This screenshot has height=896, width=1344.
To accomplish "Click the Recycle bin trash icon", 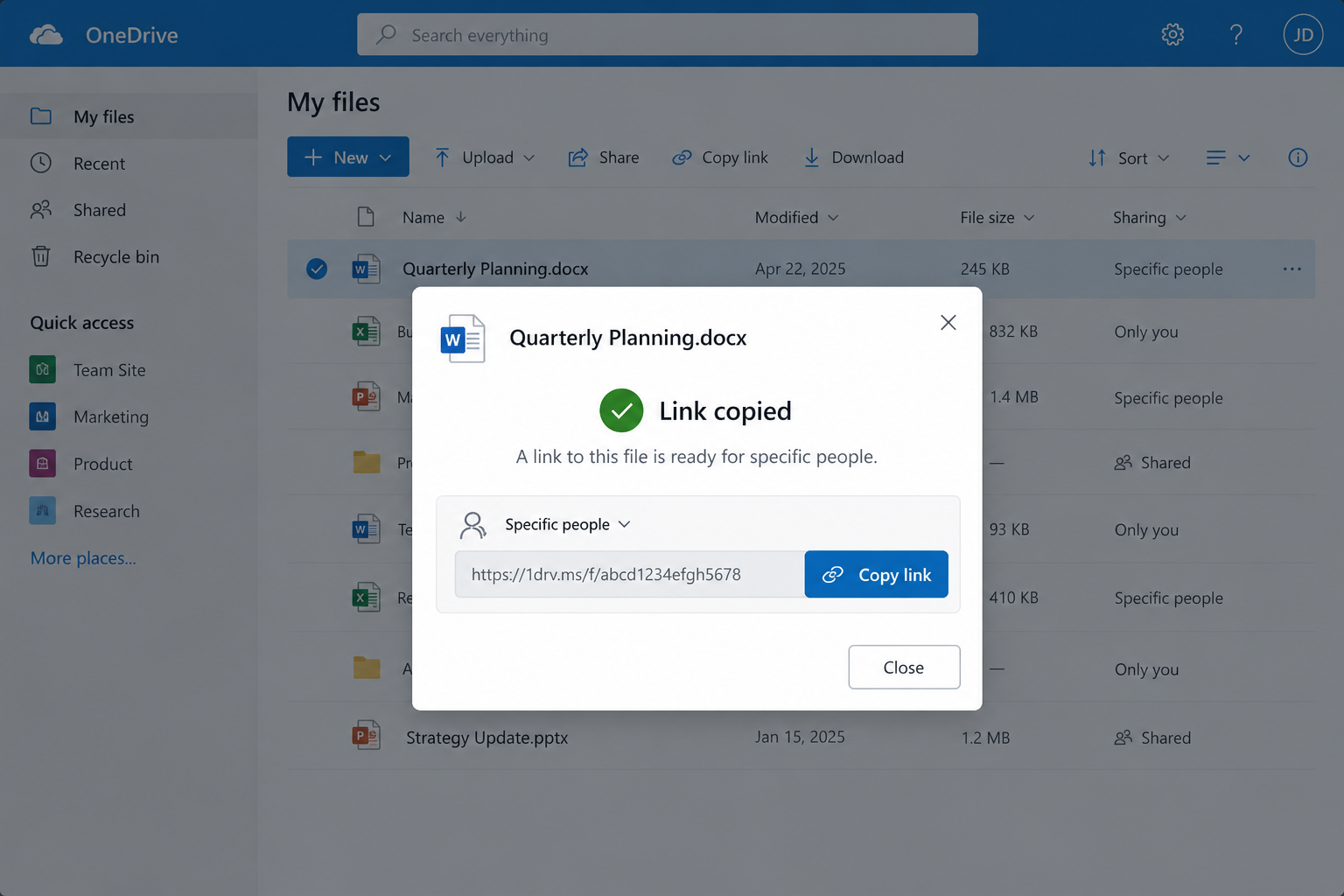I will coord(41,256).
